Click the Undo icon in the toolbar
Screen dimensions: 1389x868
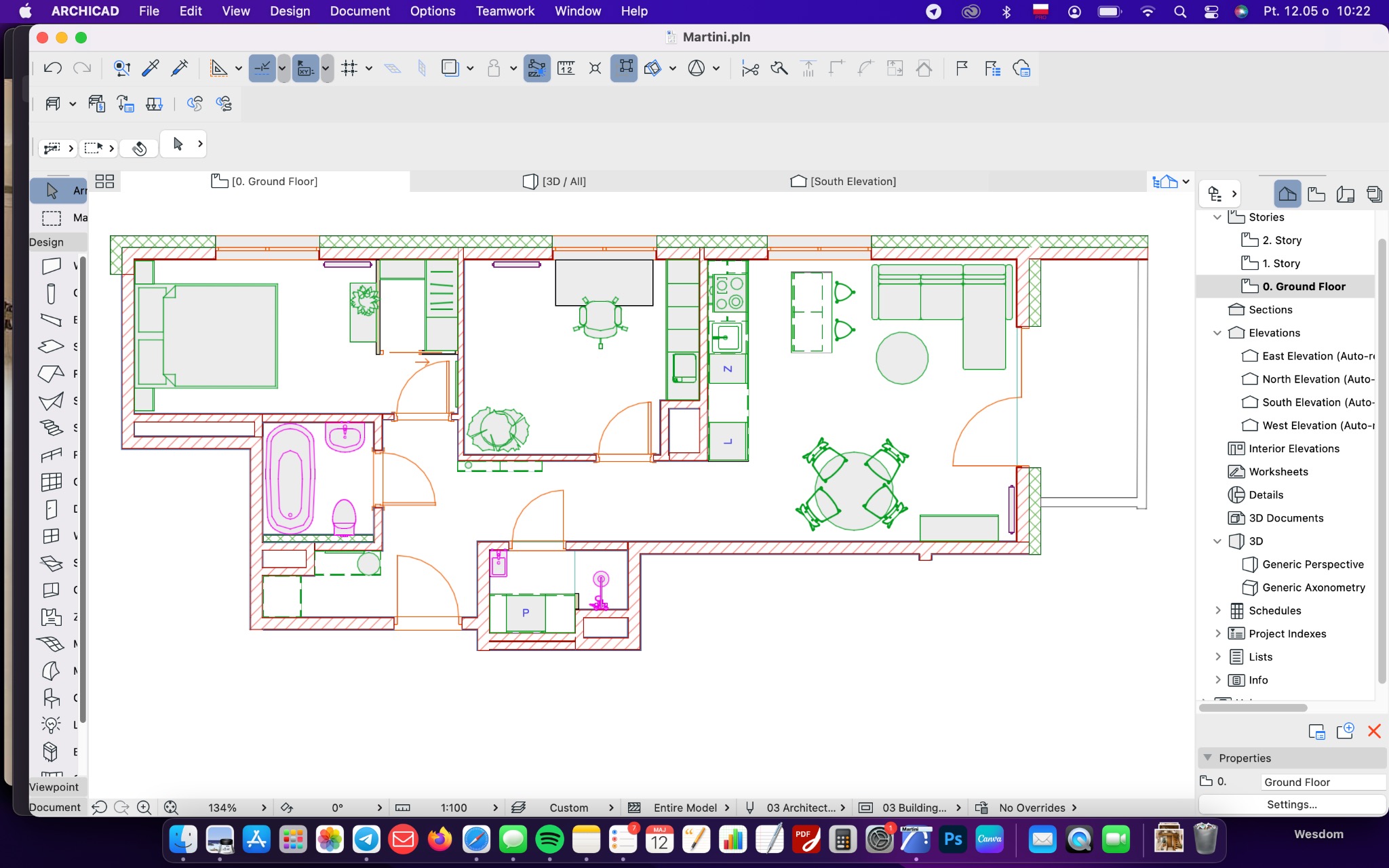(52, 68)
